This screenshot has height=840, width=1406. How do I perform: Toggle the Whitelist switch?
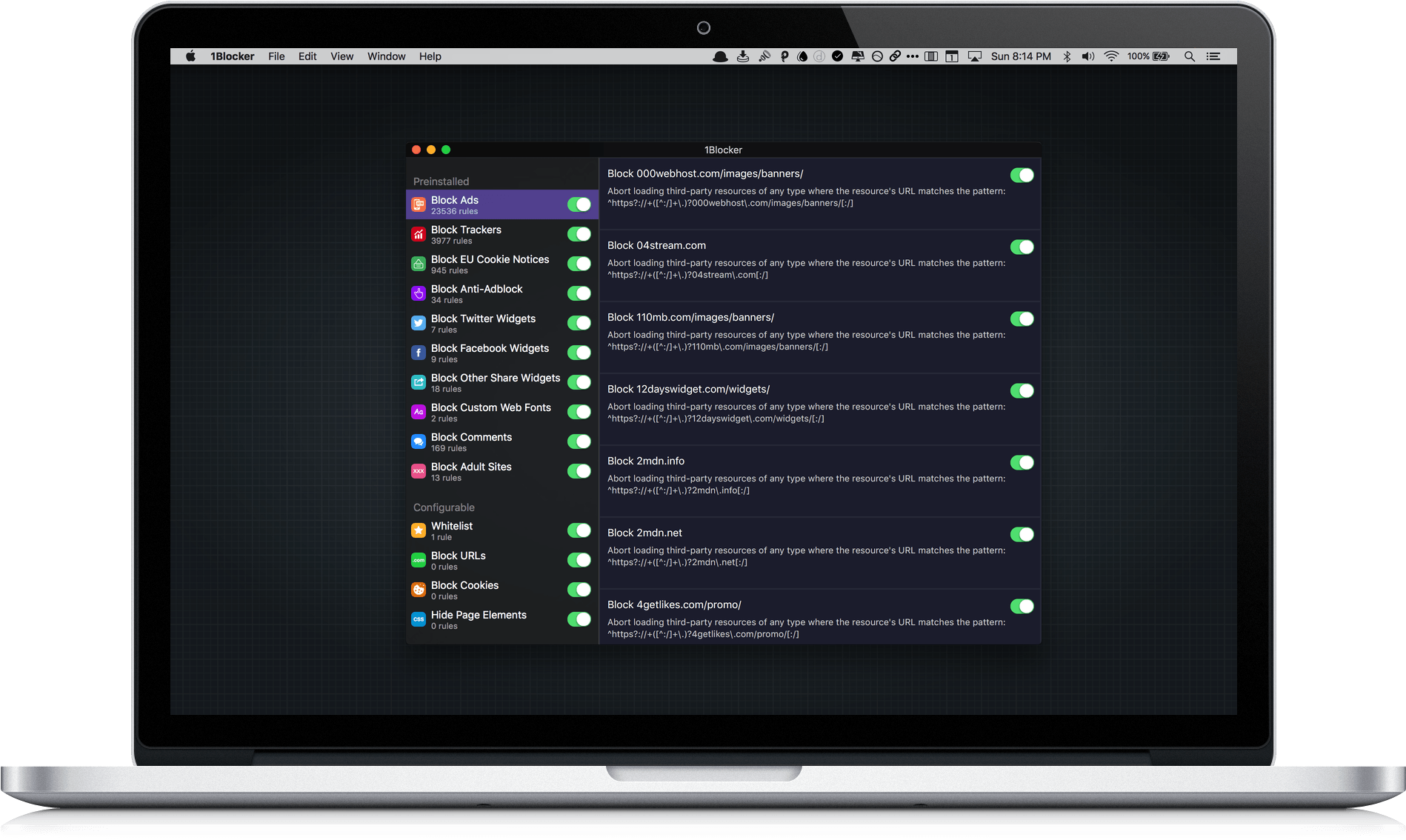[579, 530]
